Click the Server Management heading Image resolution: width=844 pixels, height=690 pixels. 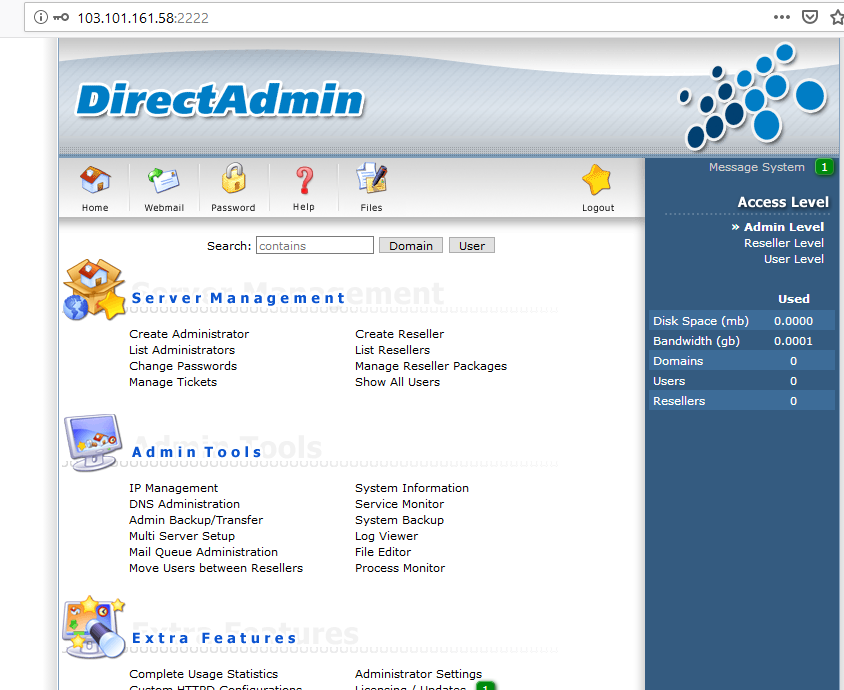pos(238,298)
